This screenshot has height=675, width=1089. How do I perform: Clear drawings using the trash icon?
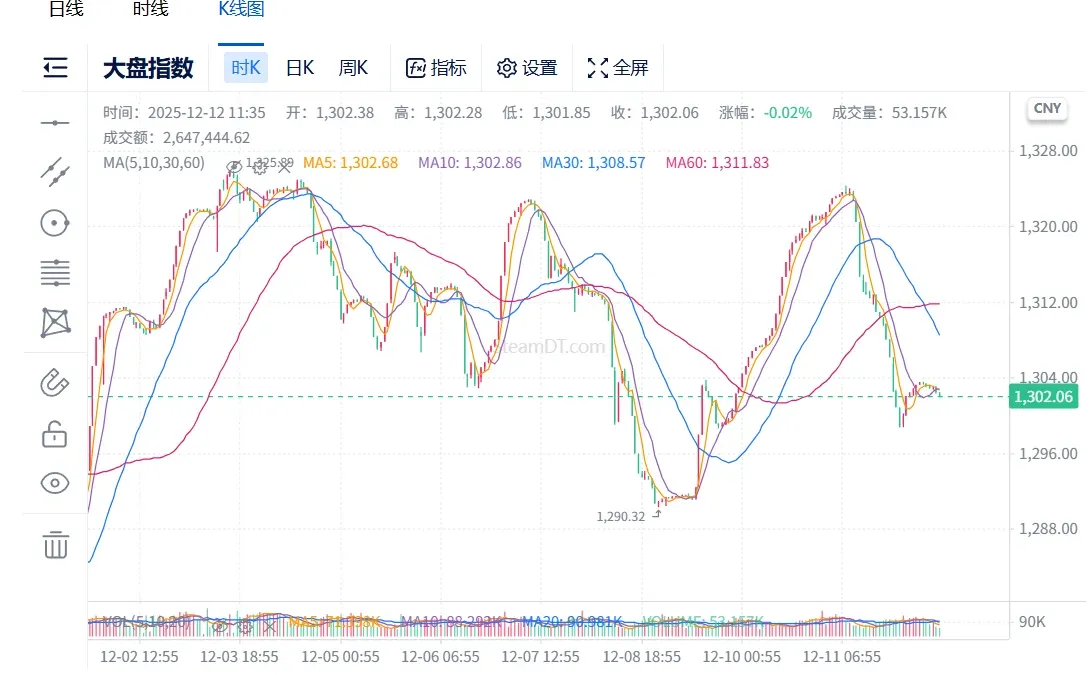(x=55, y=546)
